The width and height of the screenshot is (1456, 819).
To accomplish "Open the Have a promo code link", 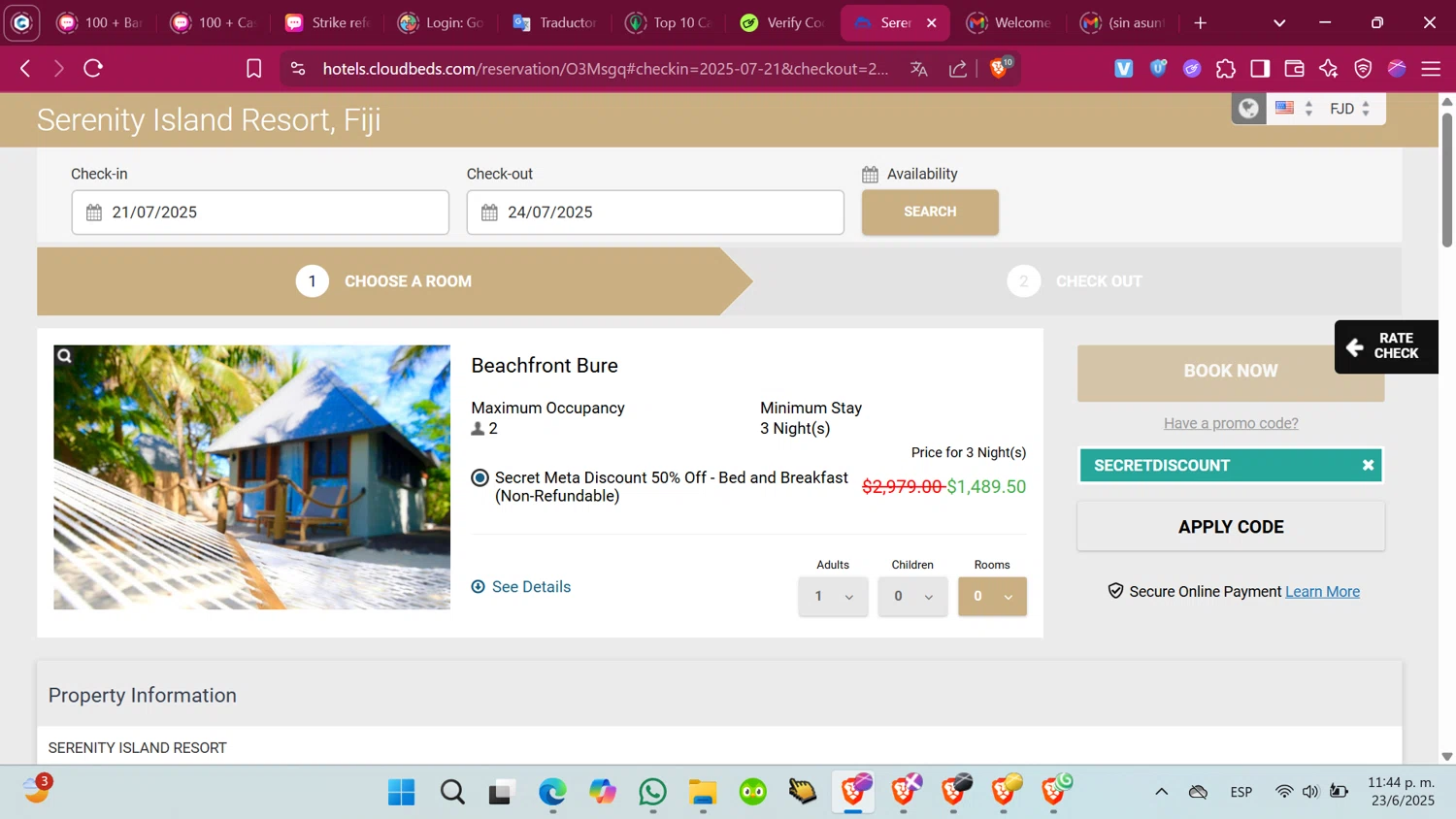I will (x=1231, y=423).
